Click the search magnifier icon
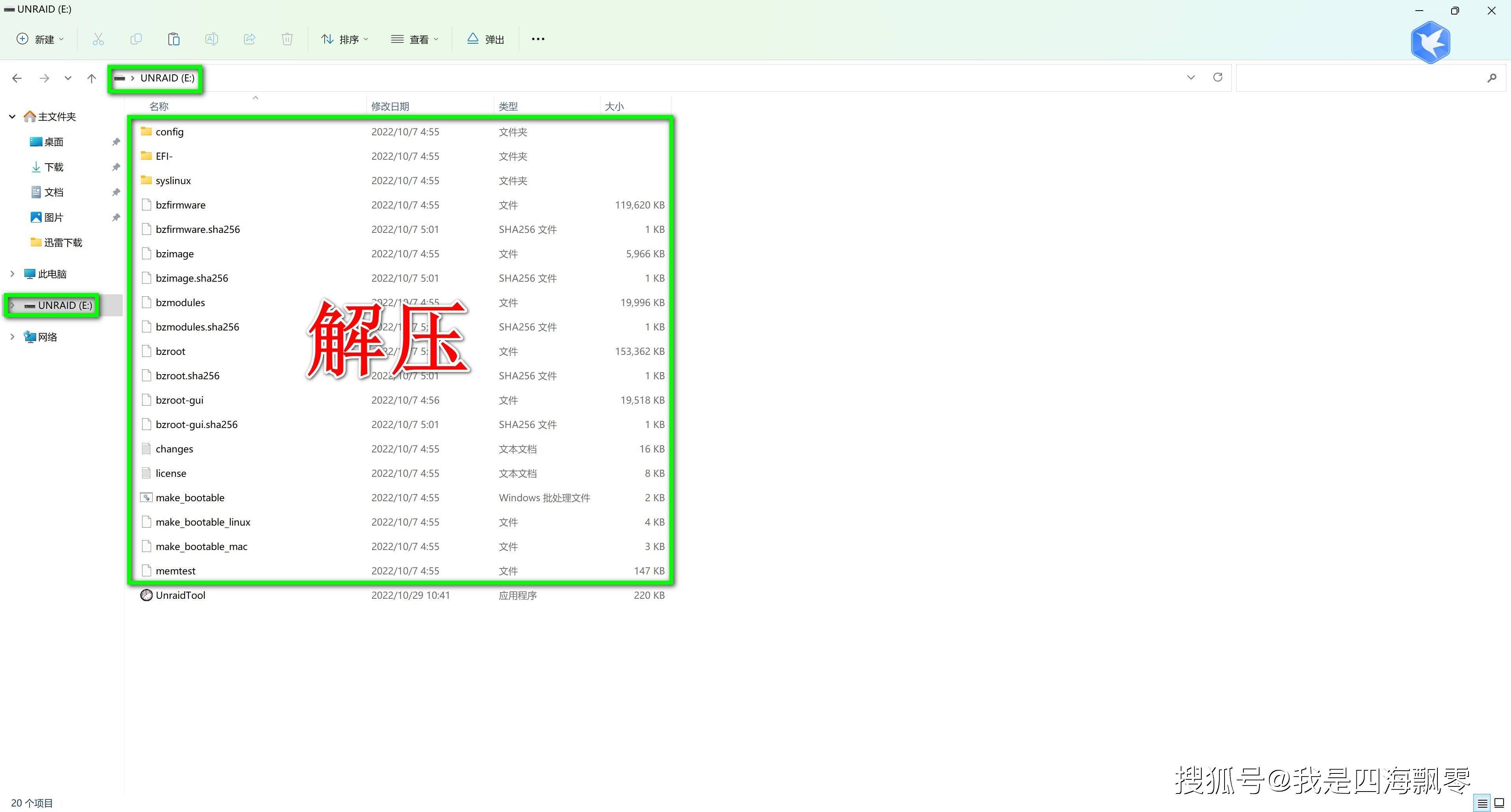The width and height of the screenshot is (1511, 812). 1492,78
